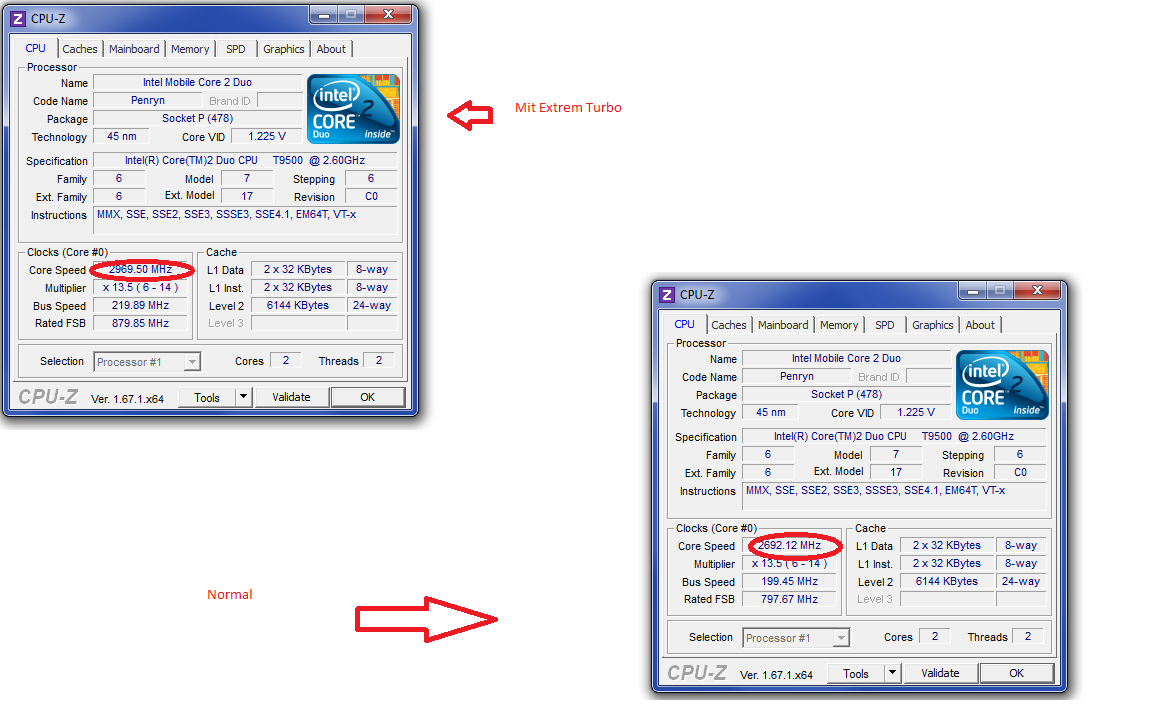Open Caches tab in the right CPU-Z window
Image resolution: width=1152 pixels, height=720 pixels.
[728, 325]
